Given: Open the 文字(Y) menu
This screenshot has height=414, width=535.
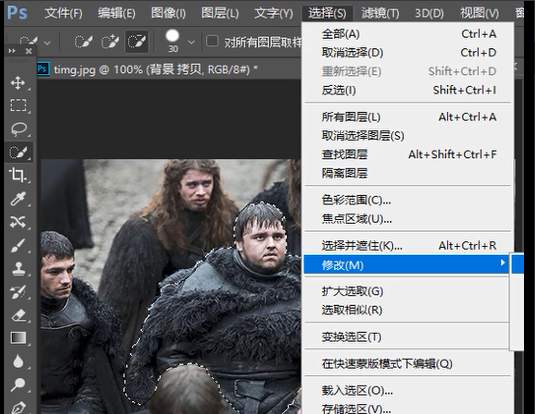Looking at the screenshot, I should pyautogui.click(x=273, y=13).
